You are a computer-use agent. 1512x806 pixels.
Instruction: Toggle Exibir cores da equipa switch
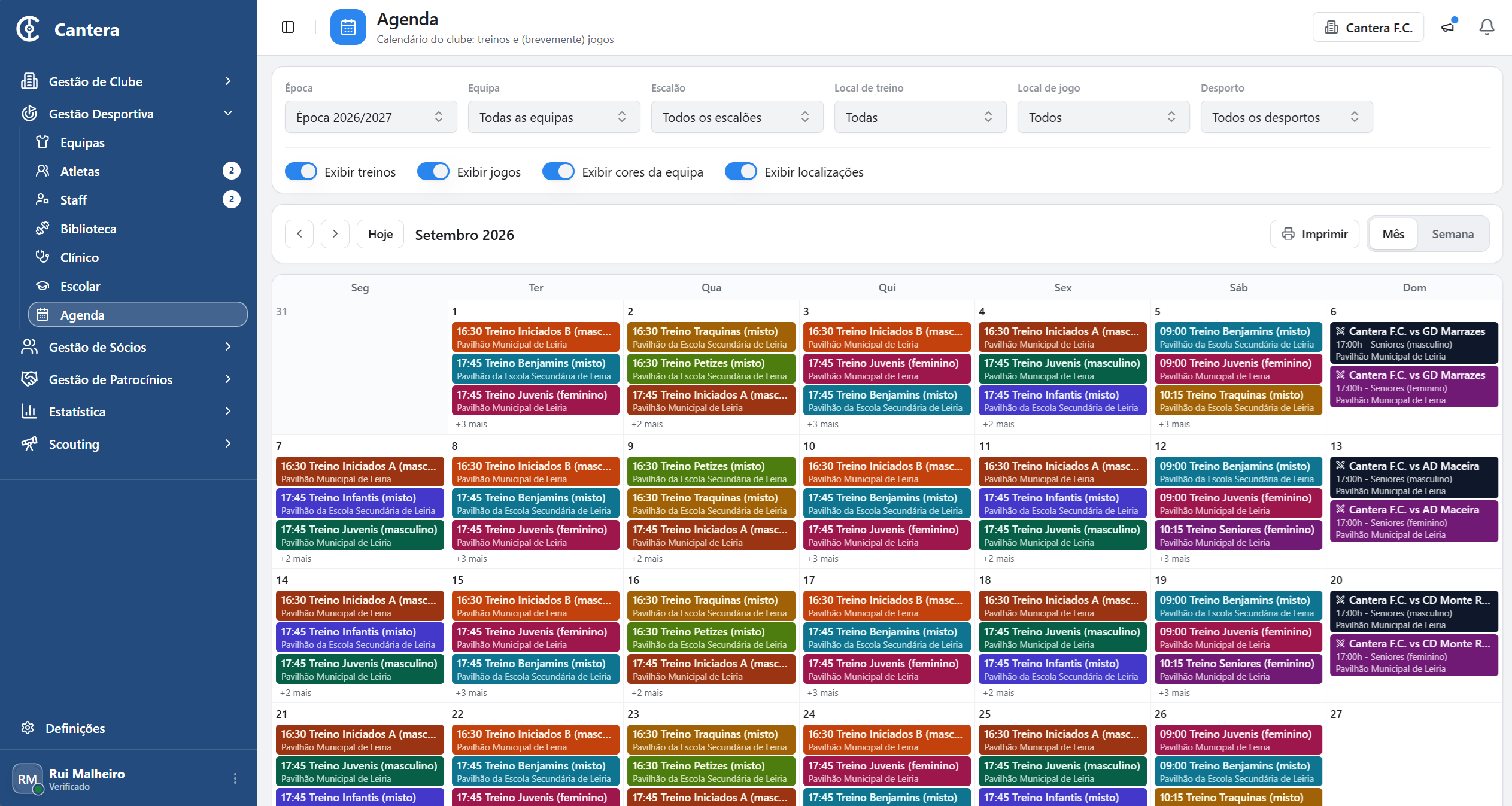coord(558,172)
